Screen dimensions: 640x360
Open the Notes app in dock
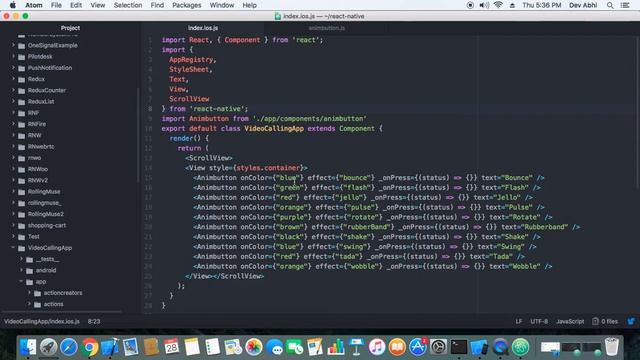(192, 347)
